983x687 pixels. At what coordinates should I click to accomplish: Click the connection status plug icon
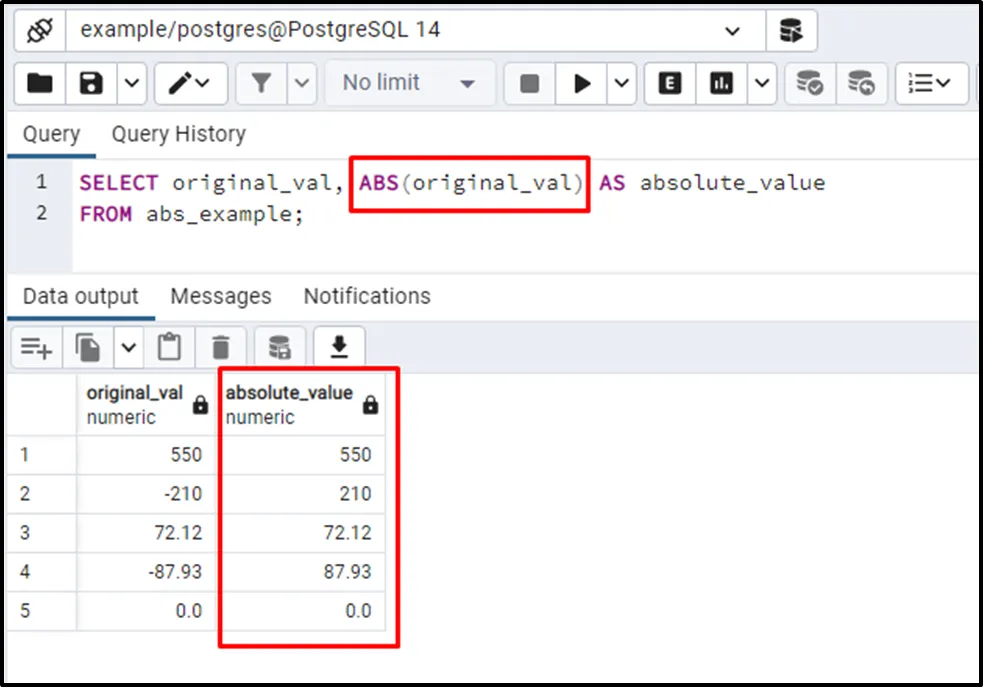tap(39, 31)
